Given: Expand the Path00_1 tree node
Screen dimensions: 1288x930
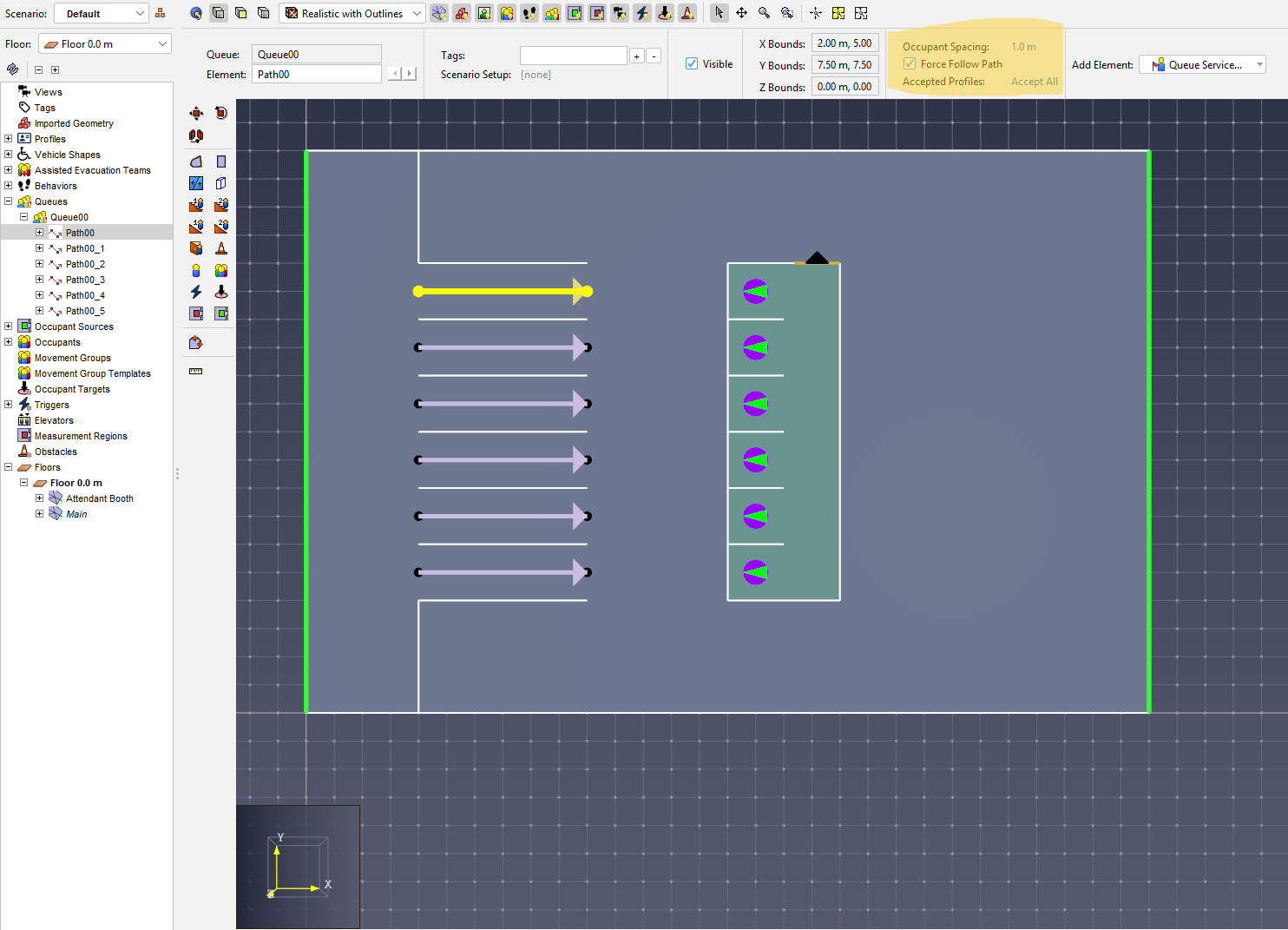Looking at the screenshot, I should click(39, 248).
